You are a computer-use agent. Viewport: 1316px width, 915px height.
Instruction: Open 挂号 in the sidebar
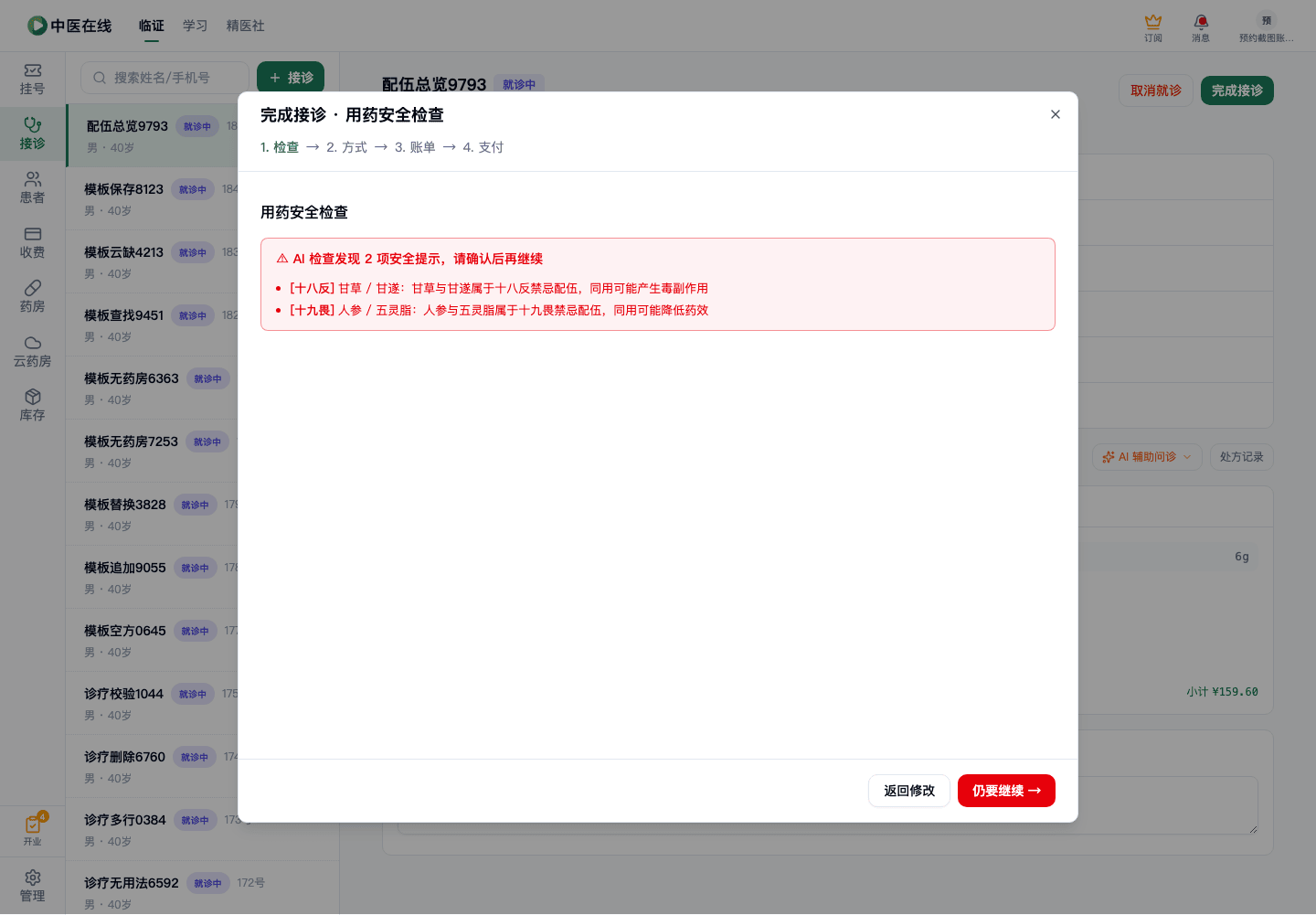point(32,80)
